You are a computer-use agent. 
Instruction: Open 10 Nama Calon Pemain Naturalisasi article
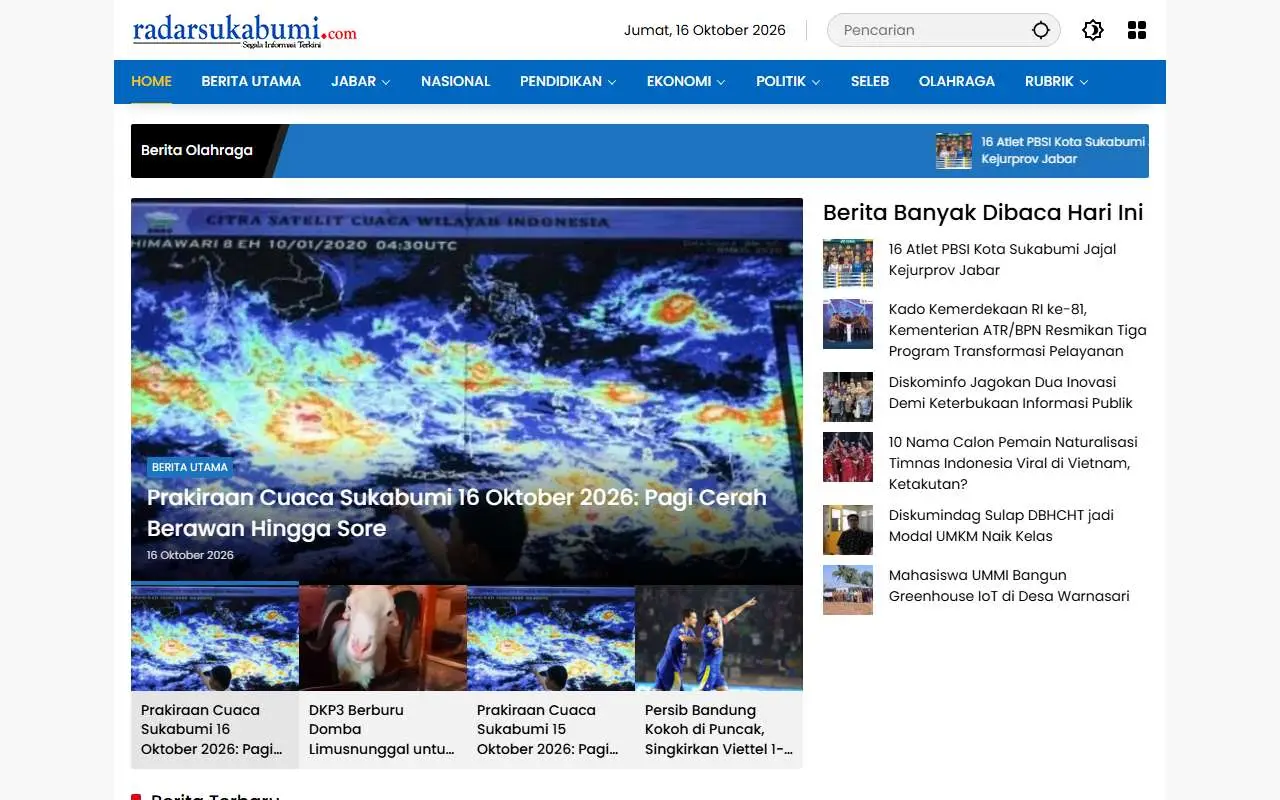[x=1013, y=463]
